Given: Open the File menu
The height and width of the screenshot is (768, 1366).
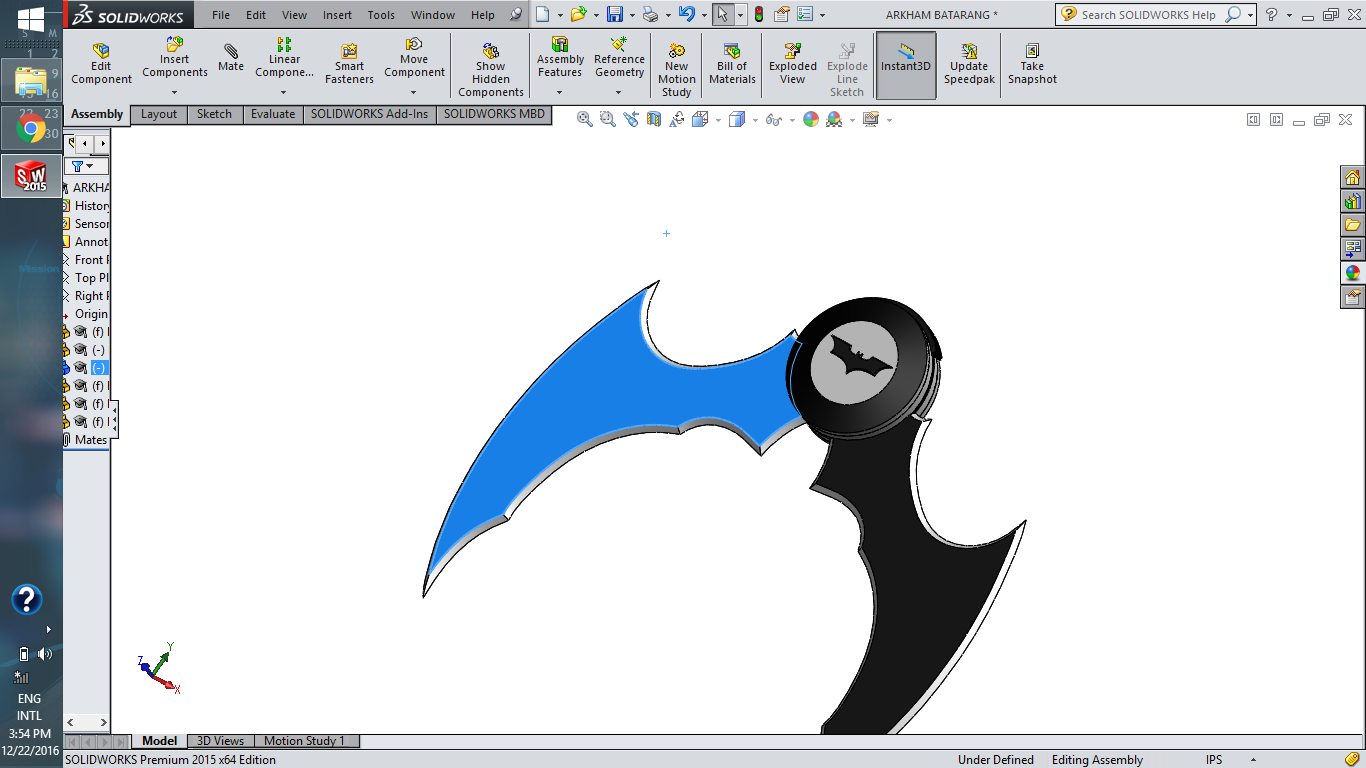Looking at the screenshot, I should tap(221, 15).
